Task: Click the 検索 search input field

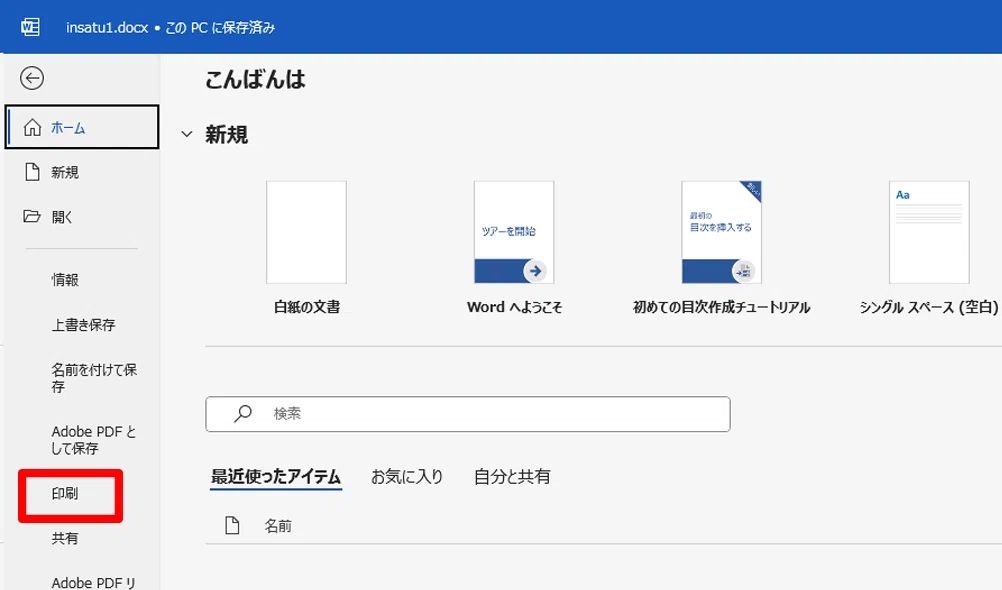Action: coord(468,414)
